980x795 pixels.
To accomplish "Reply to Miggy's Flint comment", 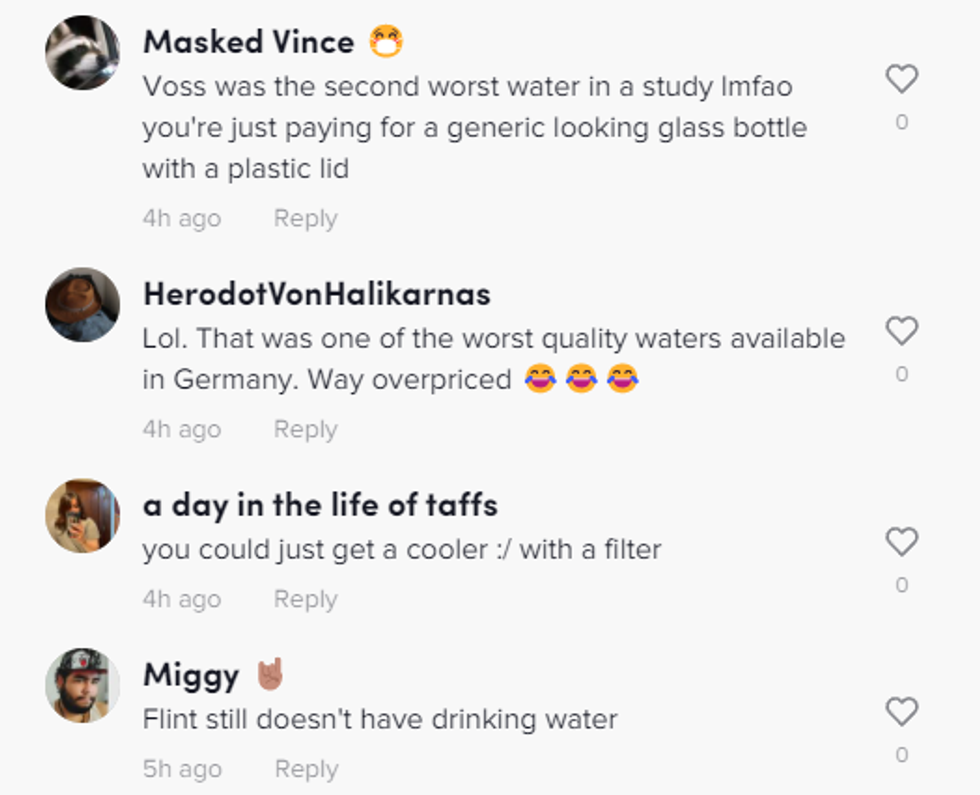I will [306, 770].
